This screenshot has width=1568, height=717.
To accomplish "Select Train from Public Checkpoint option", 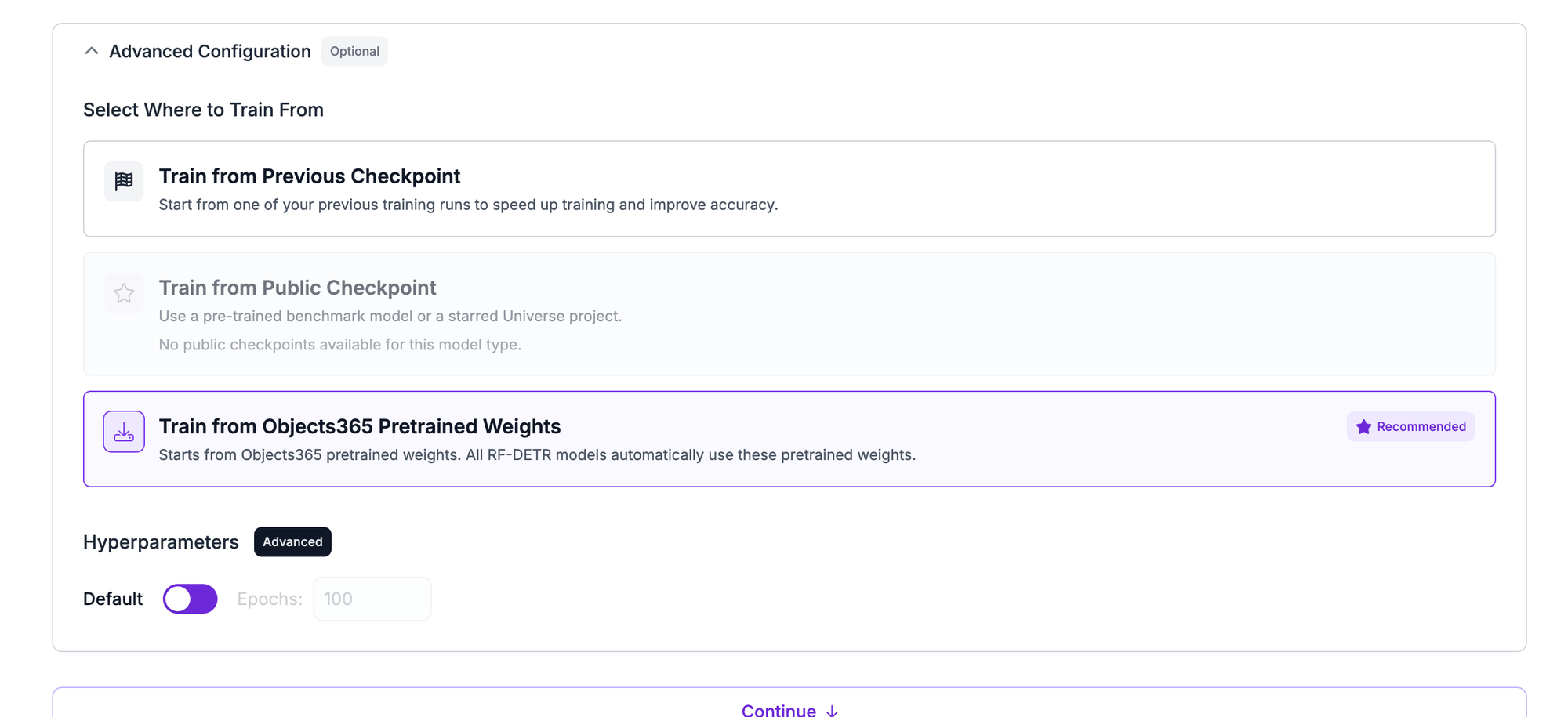I will 789,313.
